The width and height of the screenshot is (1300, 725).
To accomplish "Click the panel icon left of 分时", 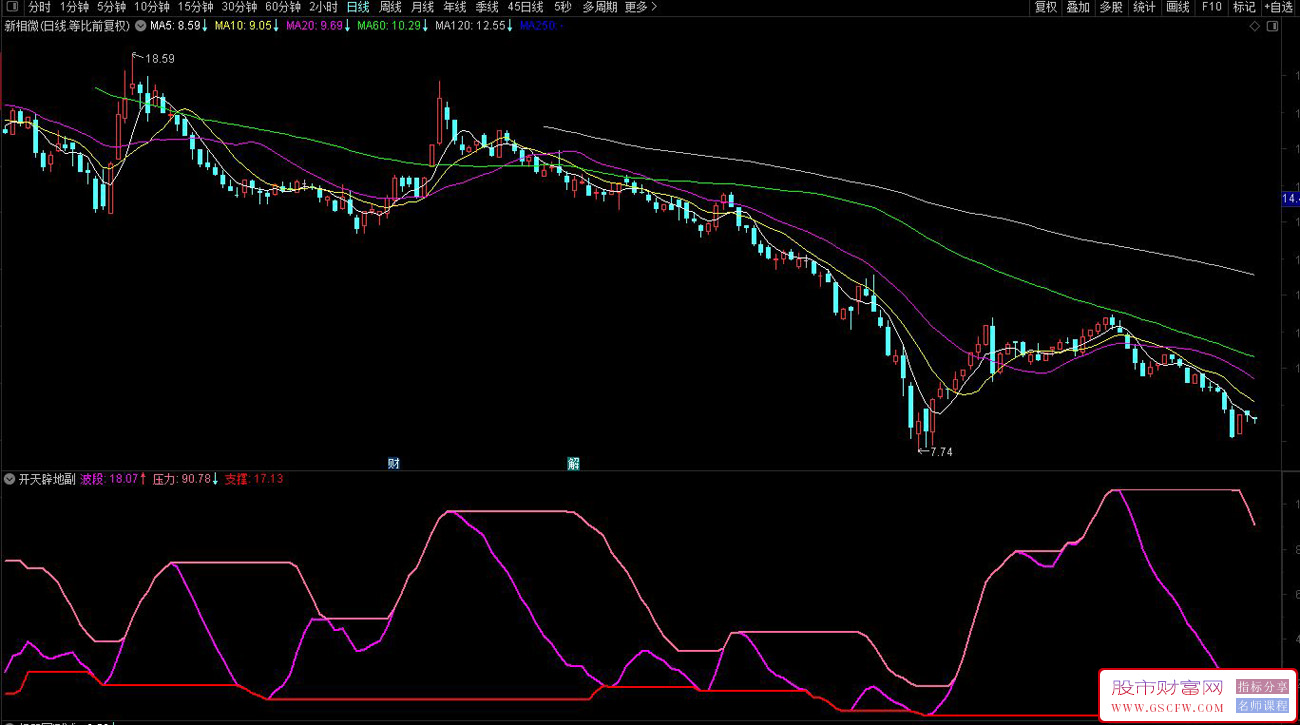I will [x=12, y=7].
